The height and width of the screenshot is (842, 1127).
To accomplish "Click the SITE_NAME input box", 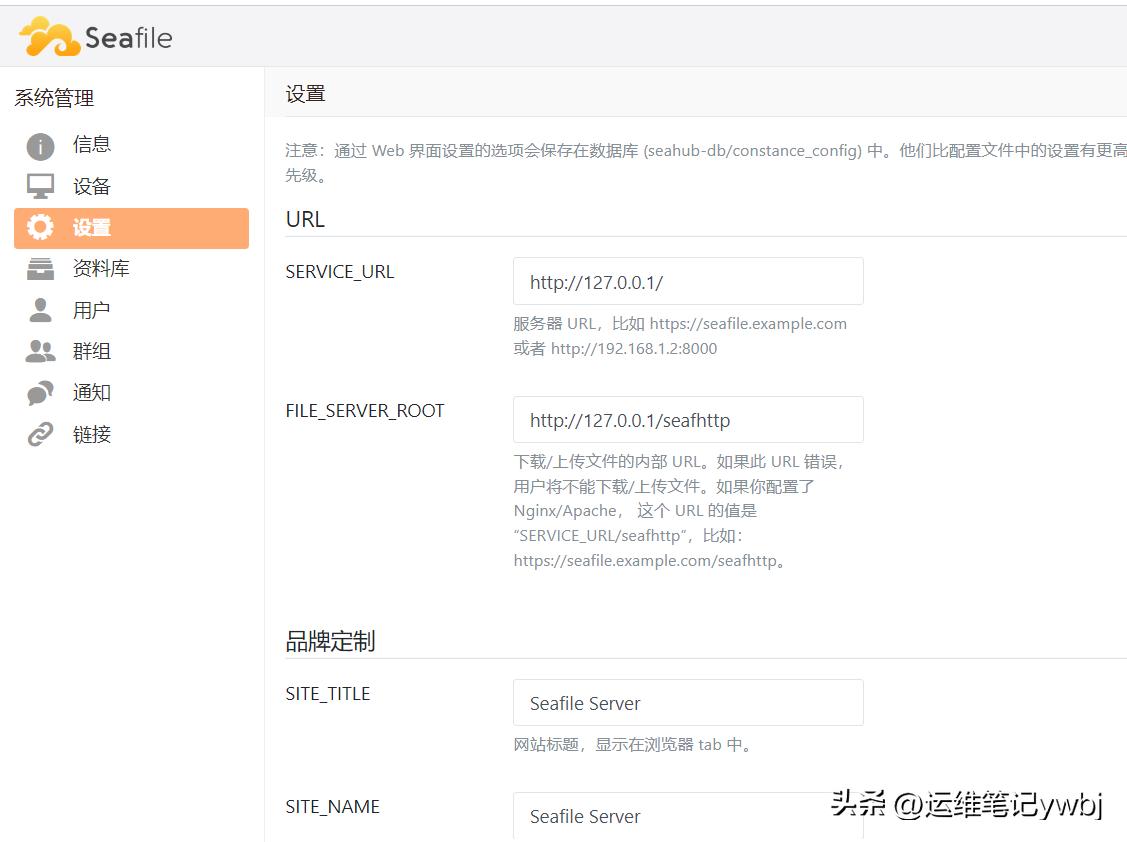I will pyautogui.click(x=687, y=816).
